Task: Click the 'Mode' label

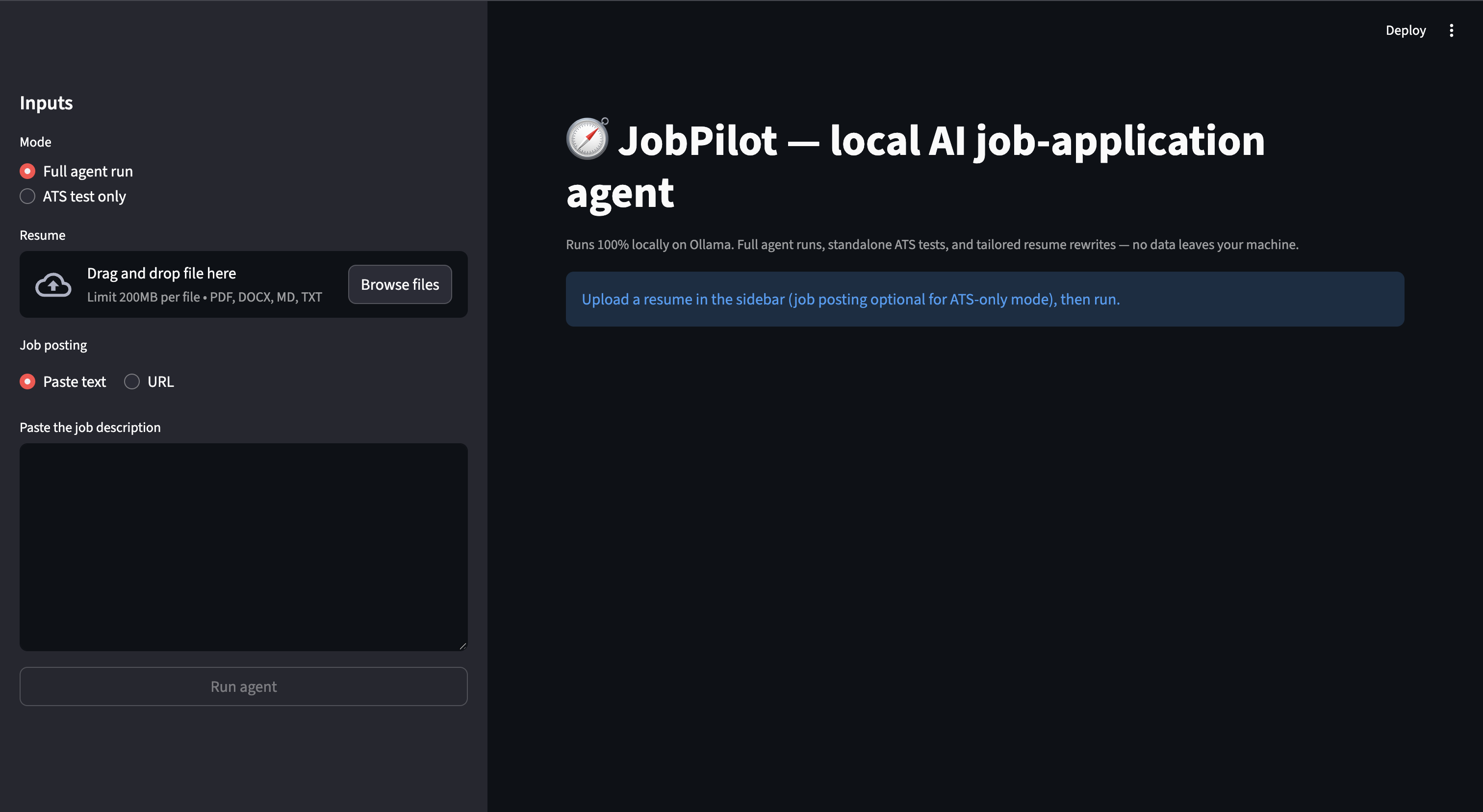Action: click(x=35, y=142)
